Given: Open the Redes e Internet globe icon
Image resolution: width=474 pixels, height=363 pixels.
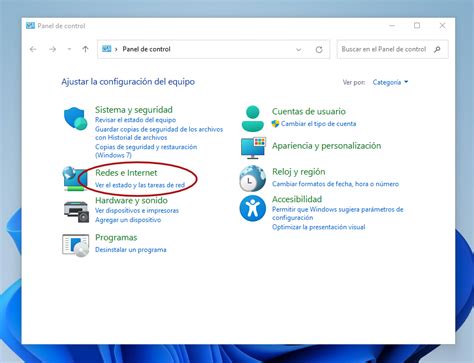Looking at the screenshot, I should [75, 179].
